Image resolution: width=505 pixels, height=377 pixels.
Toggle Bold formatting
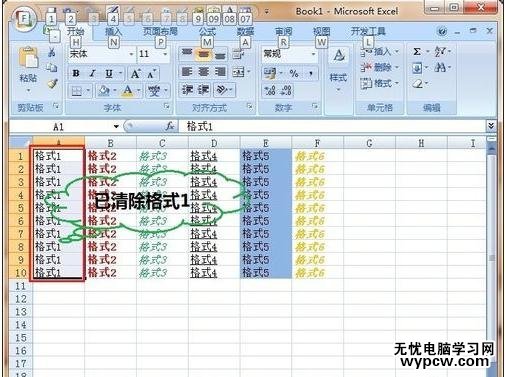pyautogui.click(x=76, y=73)
